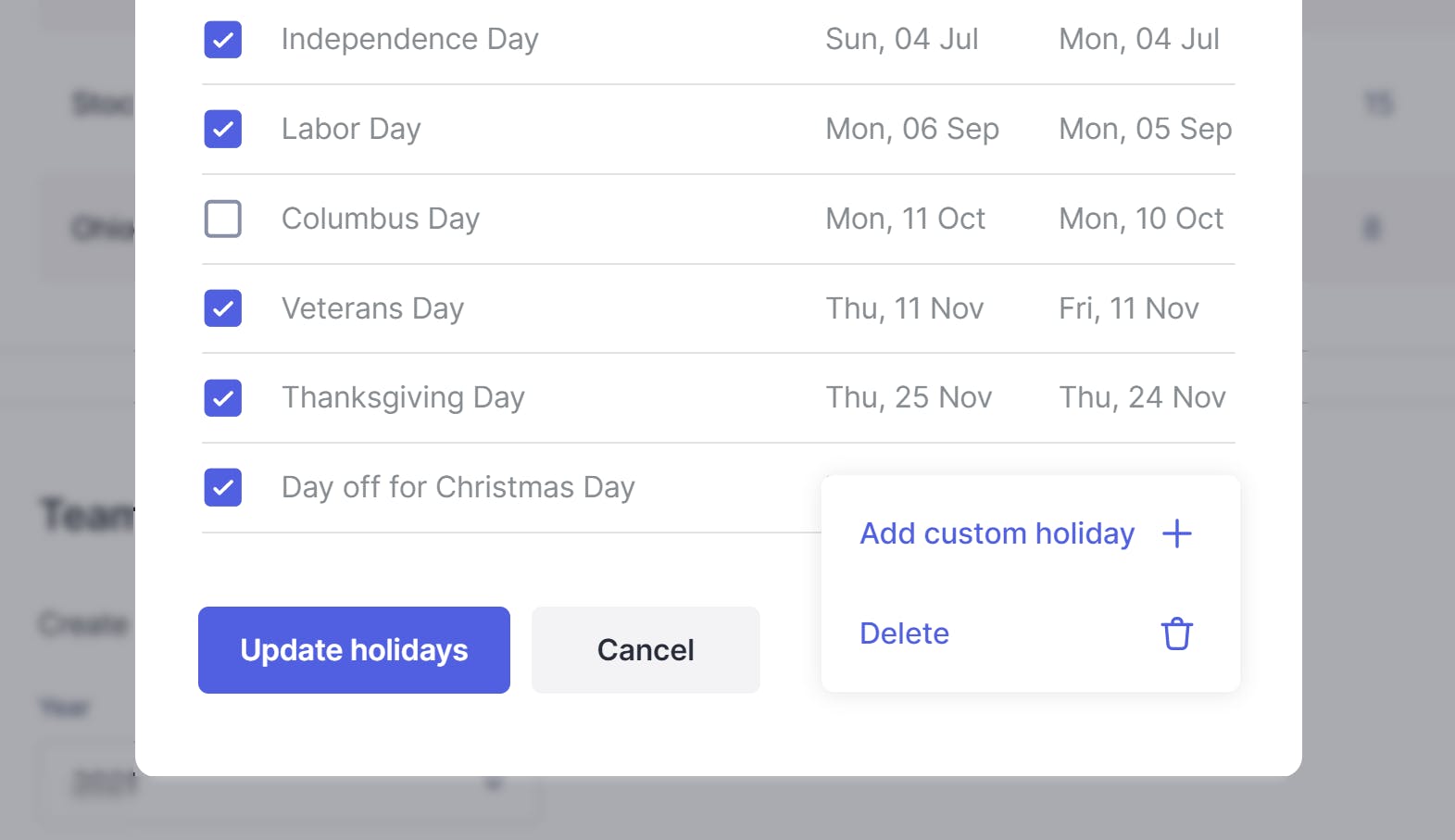Click the Thu, 24 Nov date cell
1455x840 pixels.
point(1142,397)
